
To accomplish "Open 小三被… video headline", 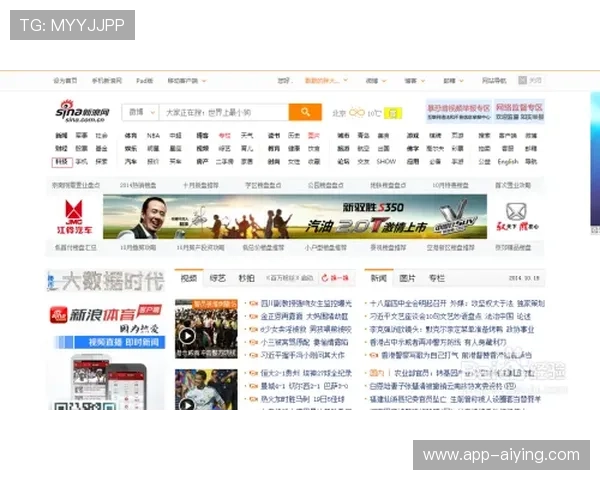I will tap(304, 342).
